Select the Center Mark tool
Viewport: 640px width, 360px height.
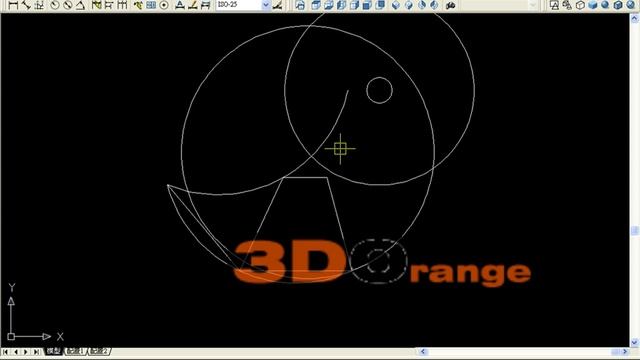coord(164,5)
